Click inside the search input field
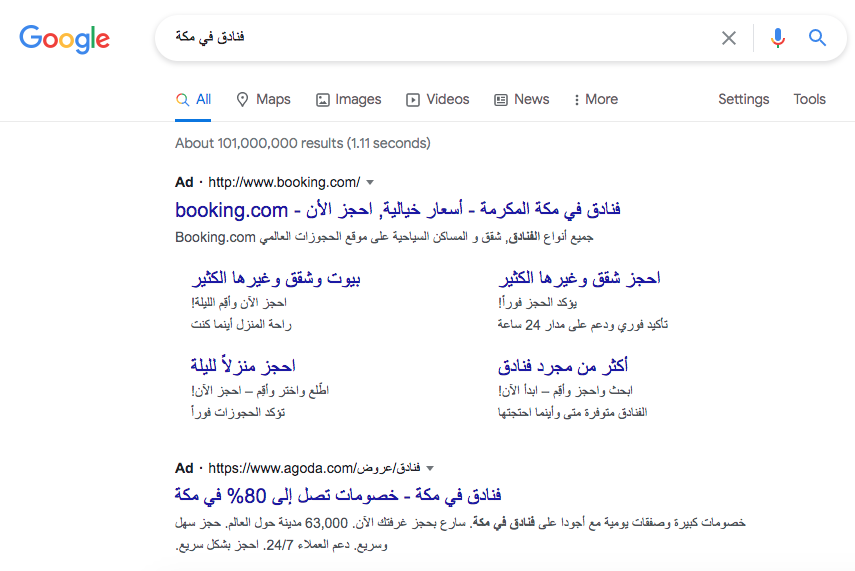This screenshot has width=855, height=571. [440, 38]
